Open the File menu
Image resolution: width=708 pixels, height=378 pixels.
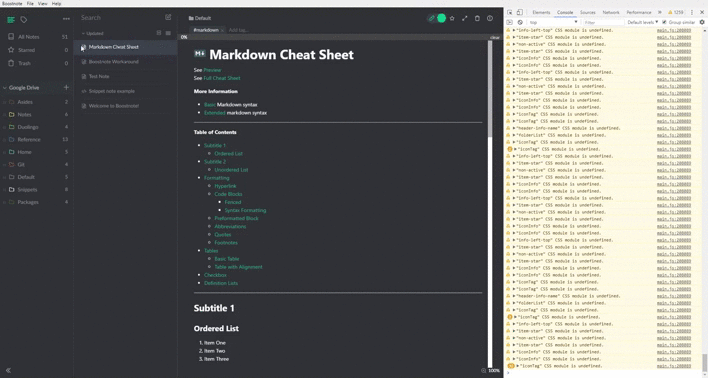coord(30,3)
